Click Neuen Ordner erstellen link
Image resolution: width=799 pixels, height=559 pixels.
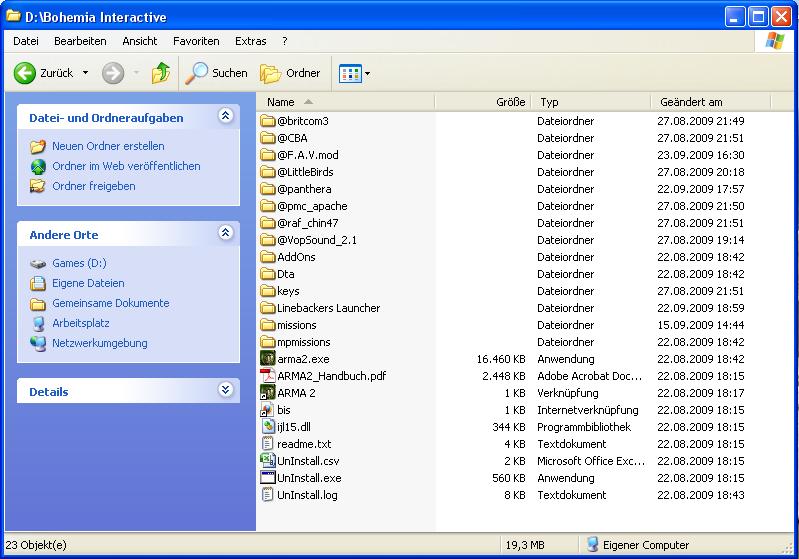pos(108,146)
